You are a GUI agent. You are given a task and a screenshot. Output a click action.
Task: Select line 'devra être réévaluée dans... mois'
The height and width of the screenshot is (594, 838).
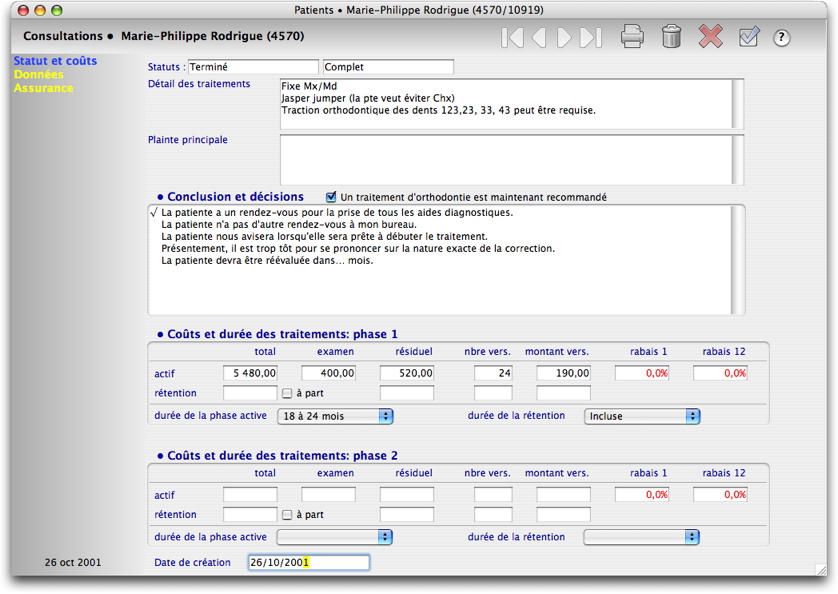pyautogui.click(x=267, y=261)
